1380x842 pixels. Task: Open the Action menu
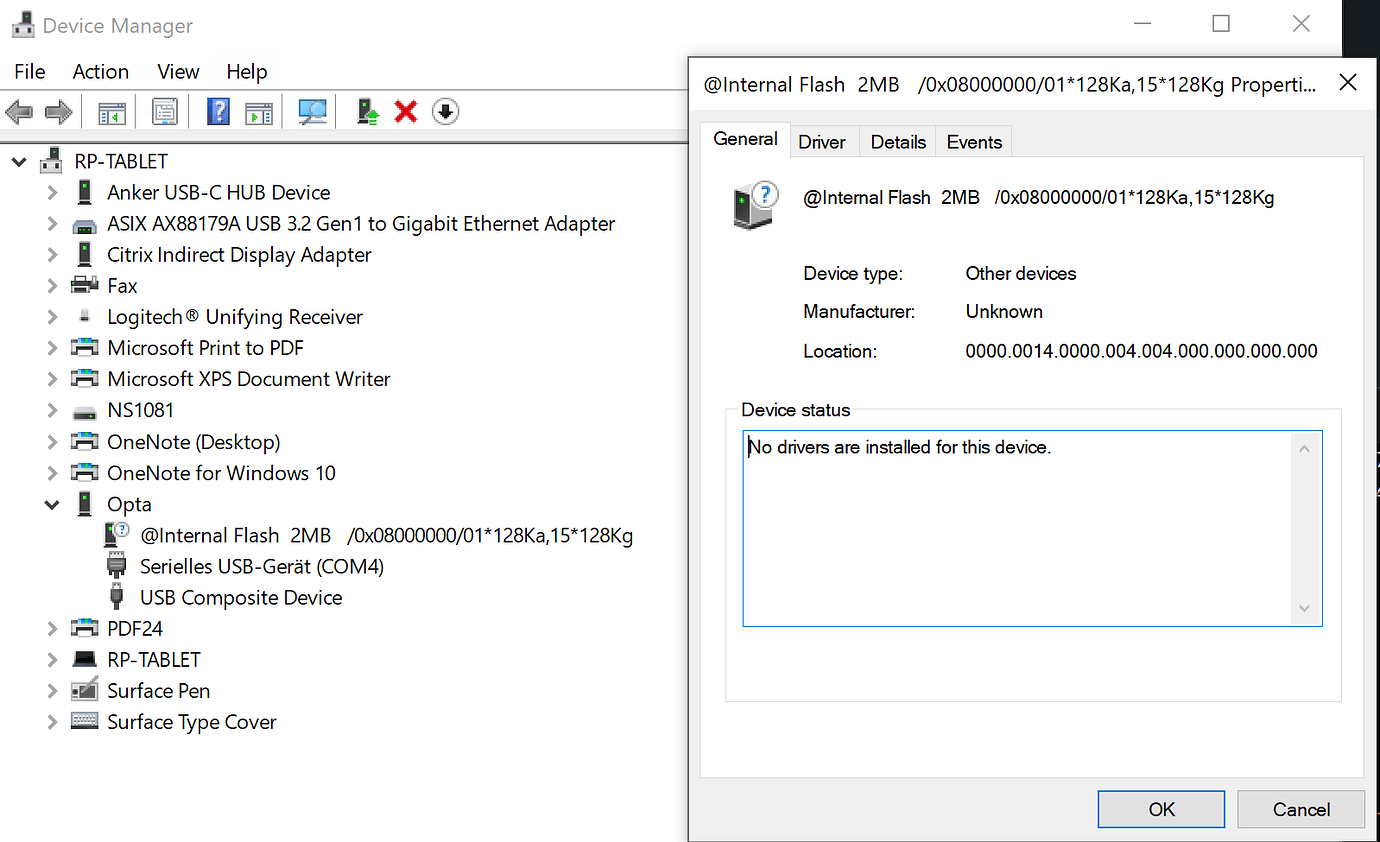100,71
